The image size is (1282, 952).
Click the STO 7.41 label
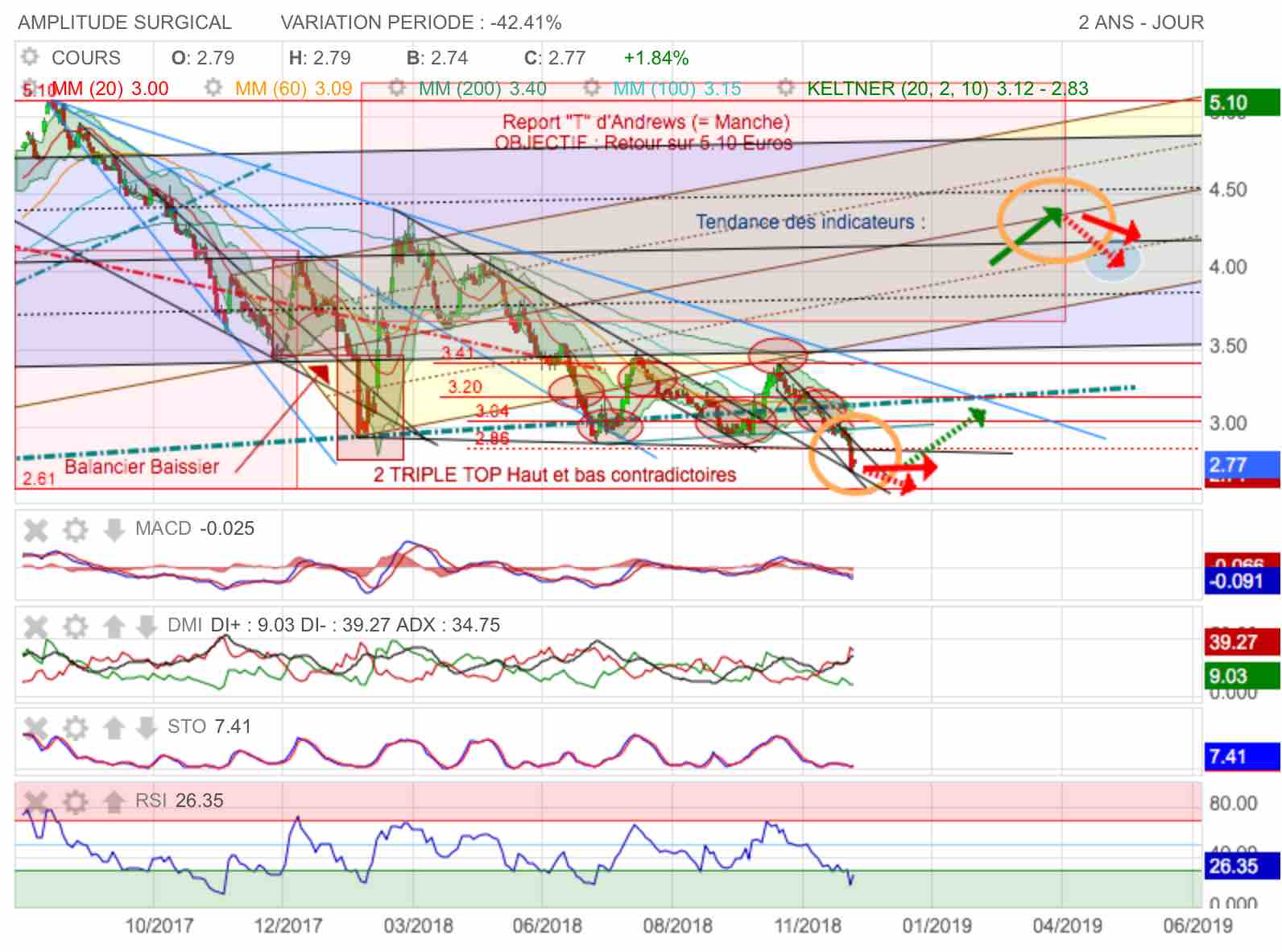click(209, 726)
